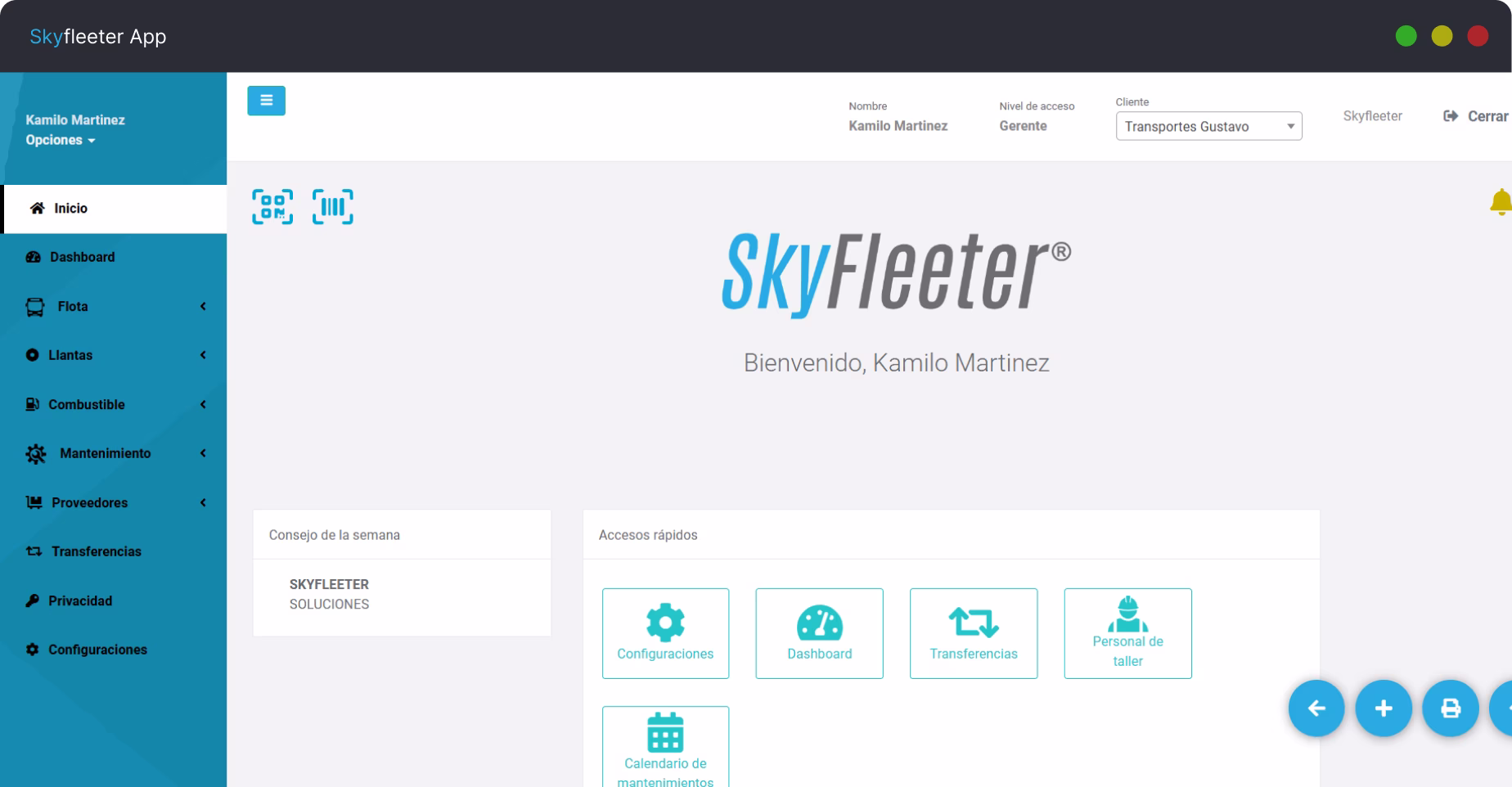Open the Proveedores sidebar entry

(x=89, y=502)
